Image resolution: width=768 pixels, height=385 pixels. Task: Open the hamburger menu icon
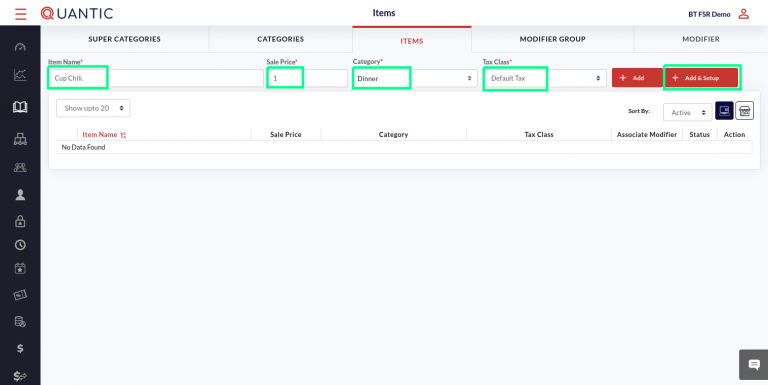21,14
